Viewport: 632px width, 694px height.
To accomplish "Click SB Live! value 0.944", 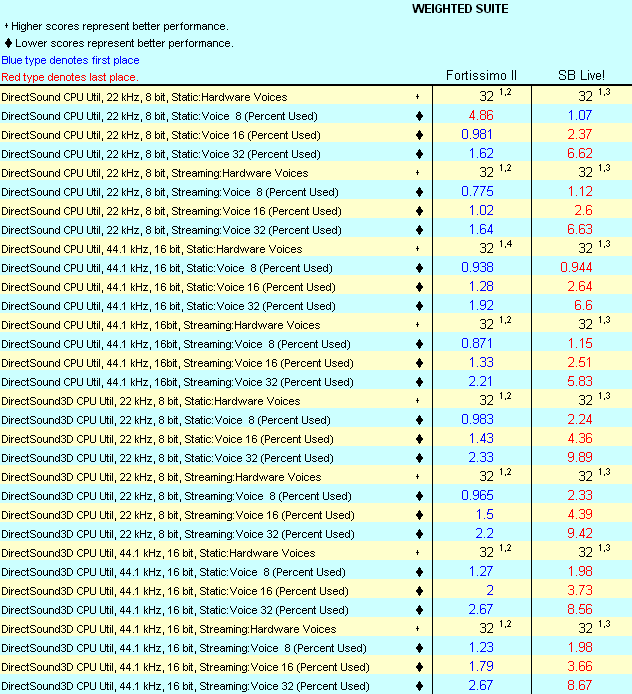I will tap(576, 268).
